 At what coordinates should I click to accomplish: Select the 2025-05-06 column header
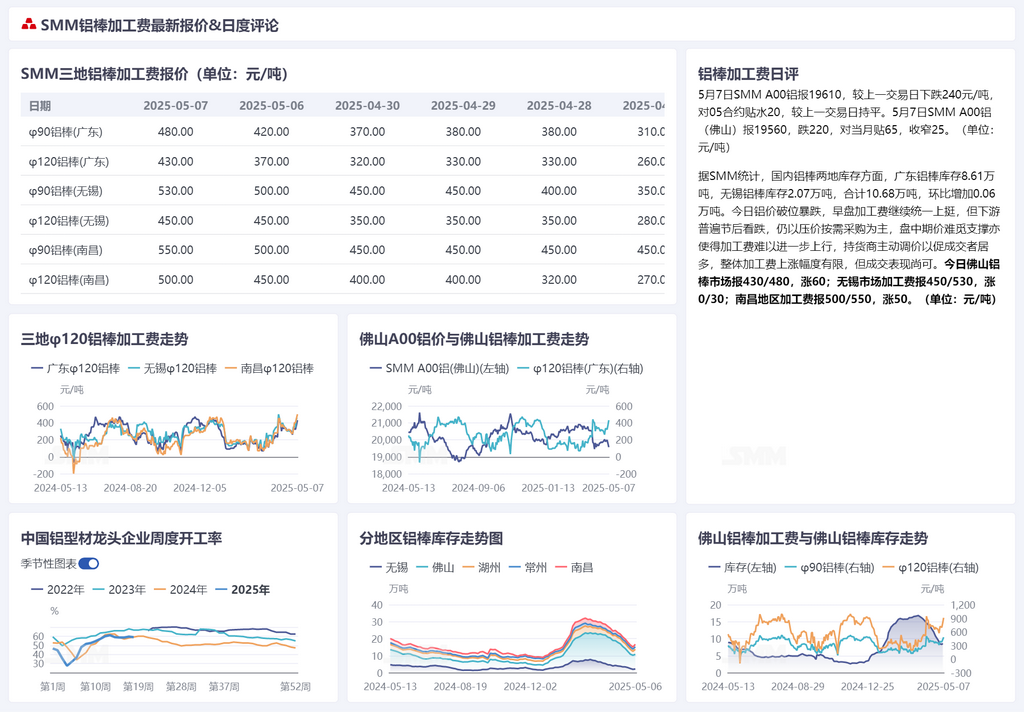pyautogui.click(x=272, y=106)
